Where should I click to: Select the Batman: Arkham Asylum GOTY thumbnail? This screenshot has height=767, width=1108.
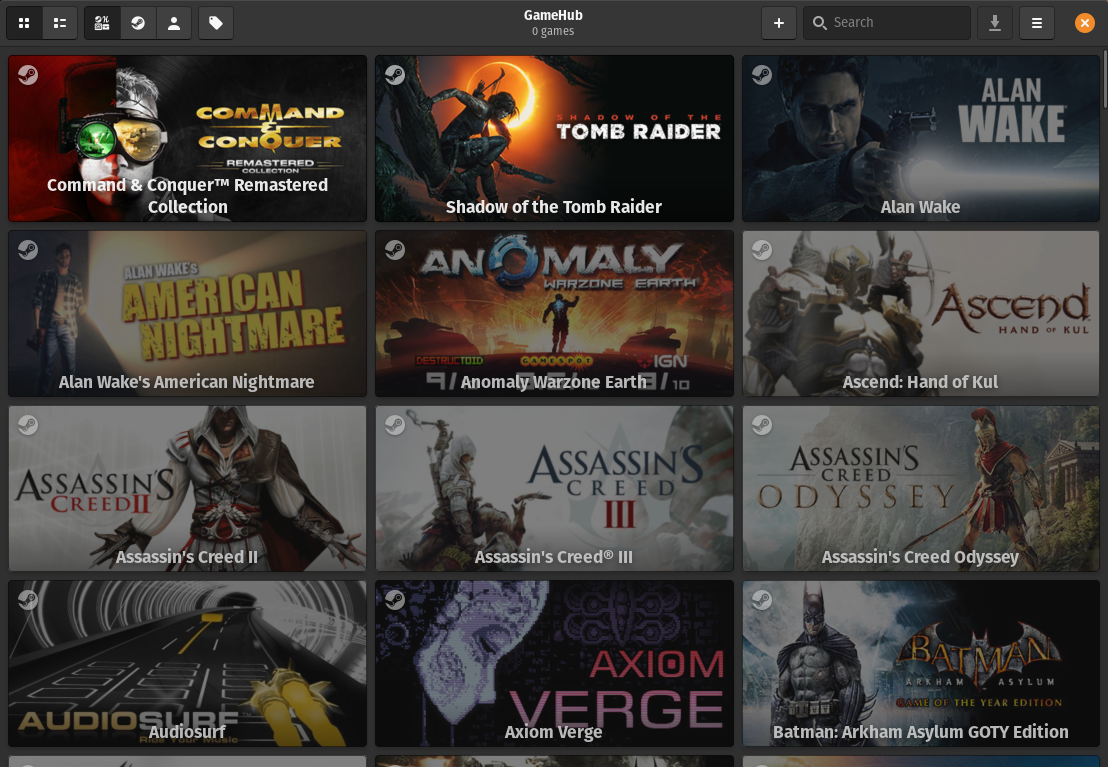(920, 663)
